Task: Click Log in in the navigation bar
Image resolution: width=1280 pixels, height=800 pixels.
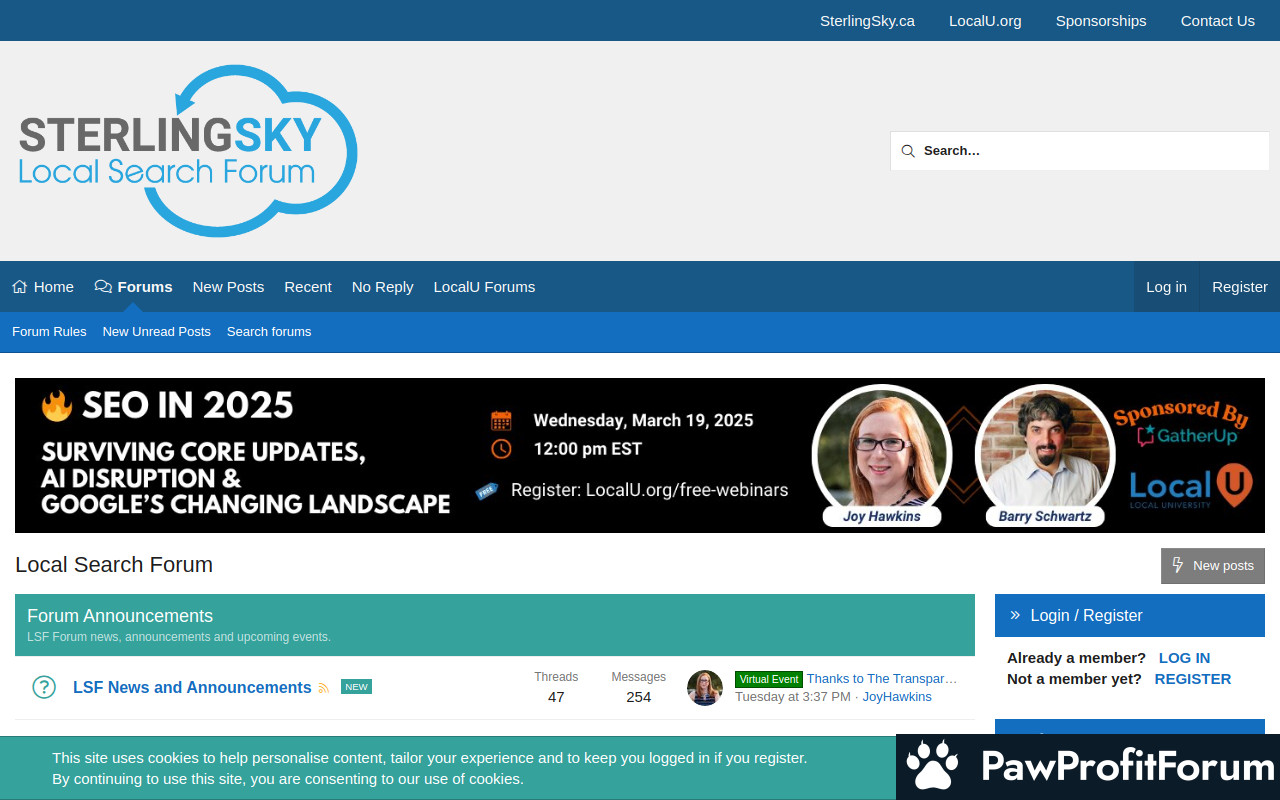Action: coord(1166,287)
